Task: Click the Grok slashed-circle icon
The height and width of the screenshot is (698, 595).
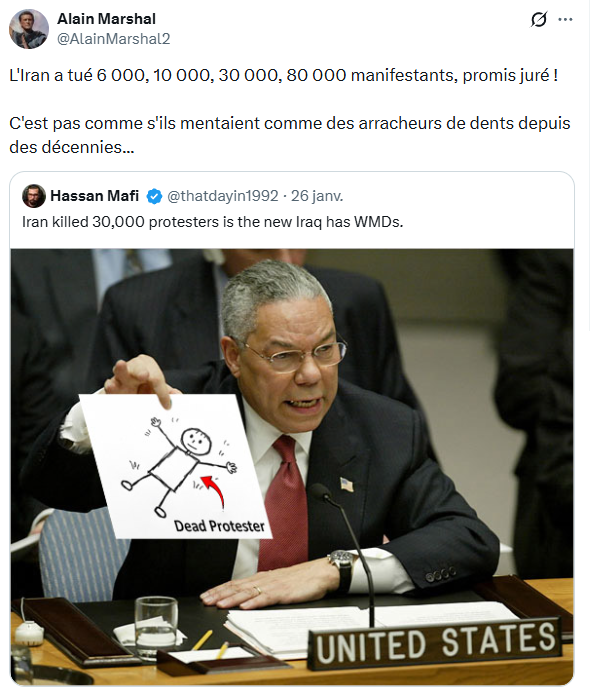Action: click(538, 20)
